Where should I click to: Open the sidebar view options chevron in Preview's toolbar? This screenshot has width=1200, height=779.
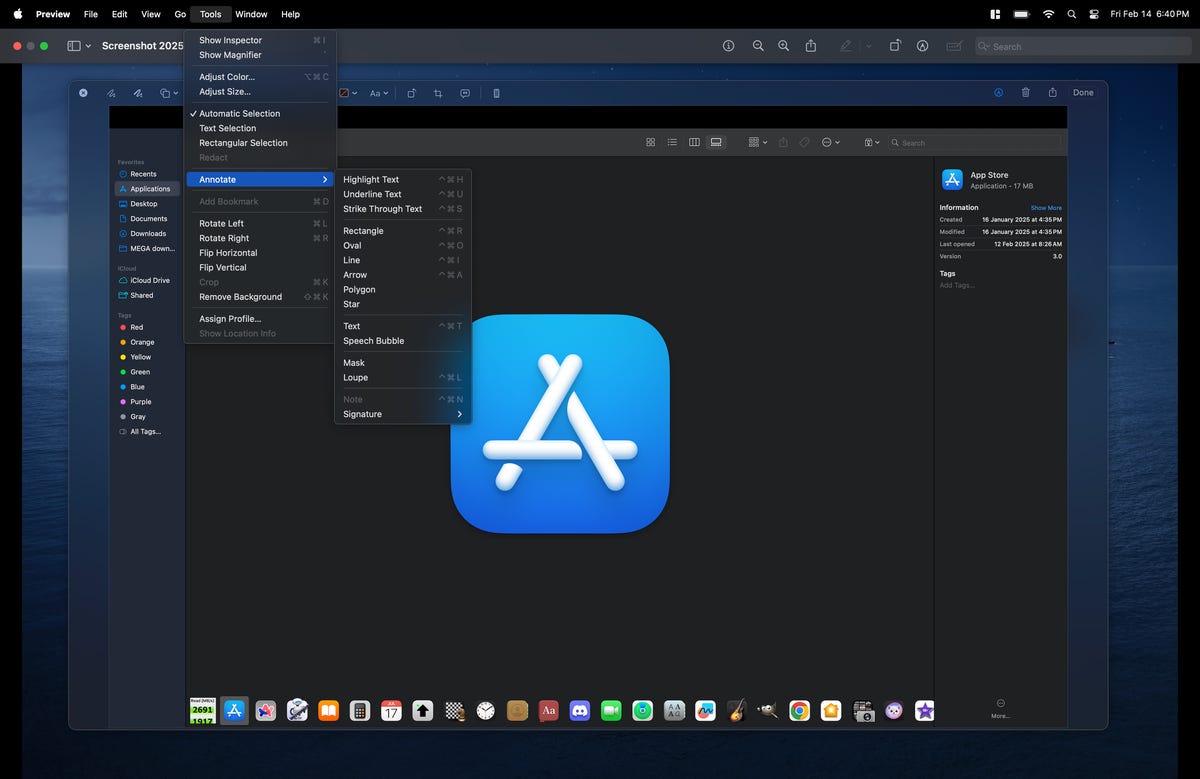click(x=88, y=46)
